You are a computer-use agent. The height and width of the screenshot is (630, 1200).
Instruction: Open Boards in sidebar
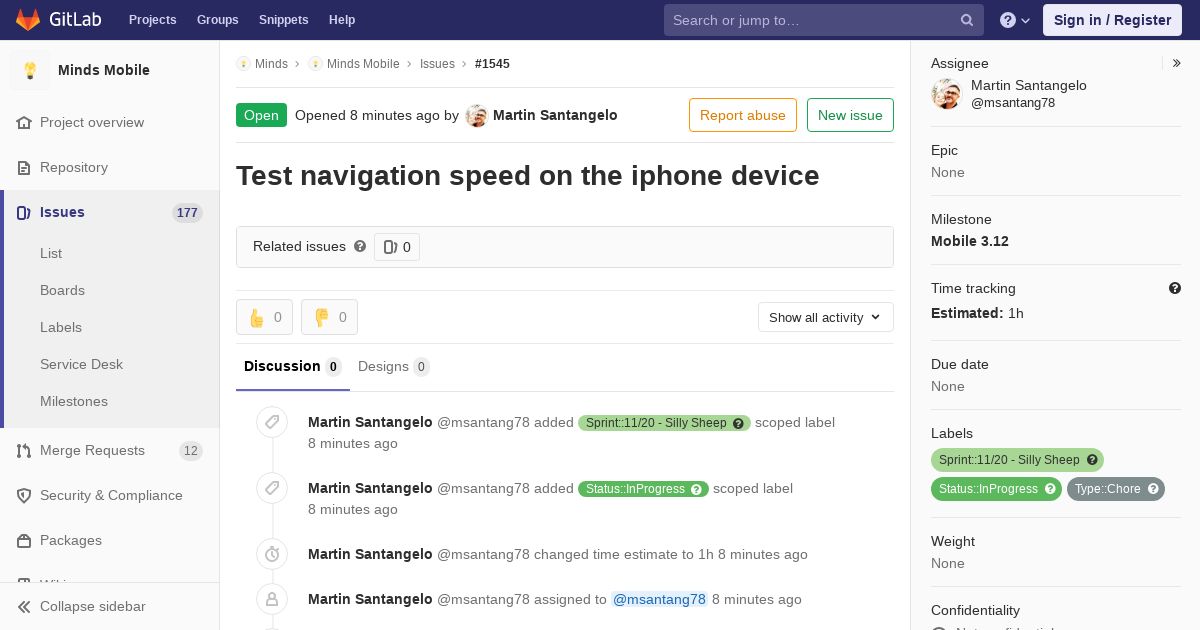coord(62,290)
